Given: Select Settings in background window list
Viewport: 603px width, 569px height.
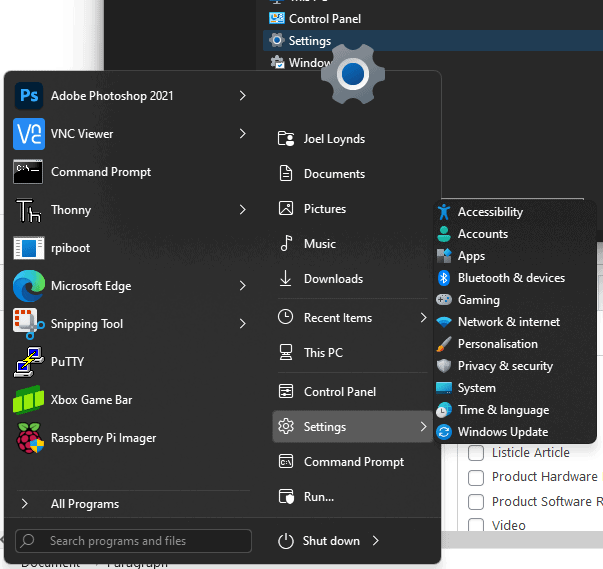Looking at the screenshot, I should (433, 40).
